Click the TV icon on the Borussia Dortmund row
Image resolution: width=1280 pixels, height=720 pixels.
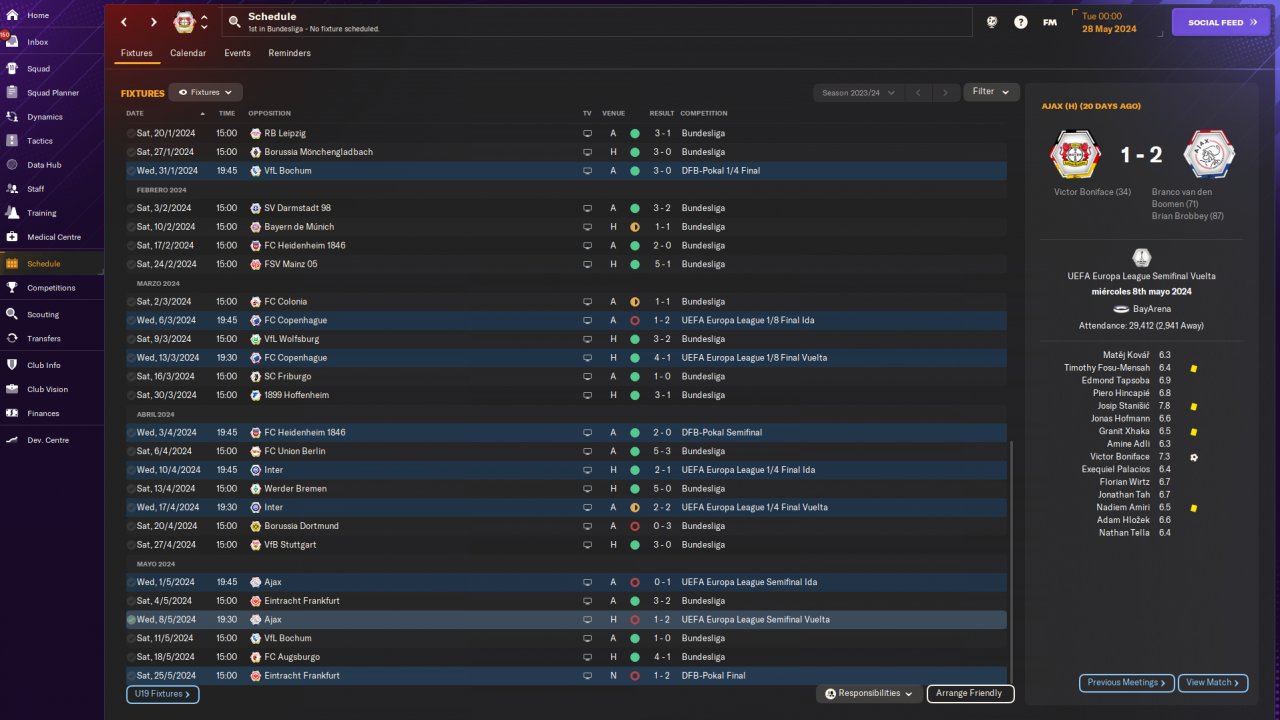(587, 526)
